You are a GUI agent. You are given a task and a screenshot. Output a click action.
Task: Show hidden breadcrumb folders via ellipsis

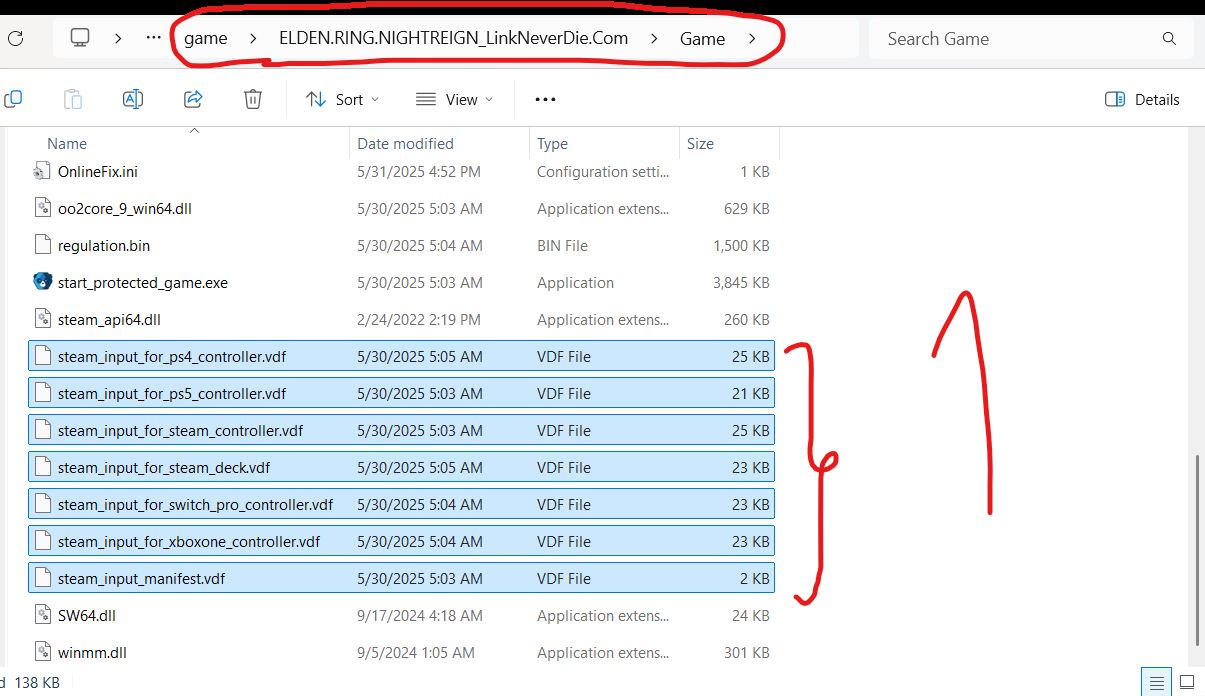pyautogui.click(x=153, y=38)
